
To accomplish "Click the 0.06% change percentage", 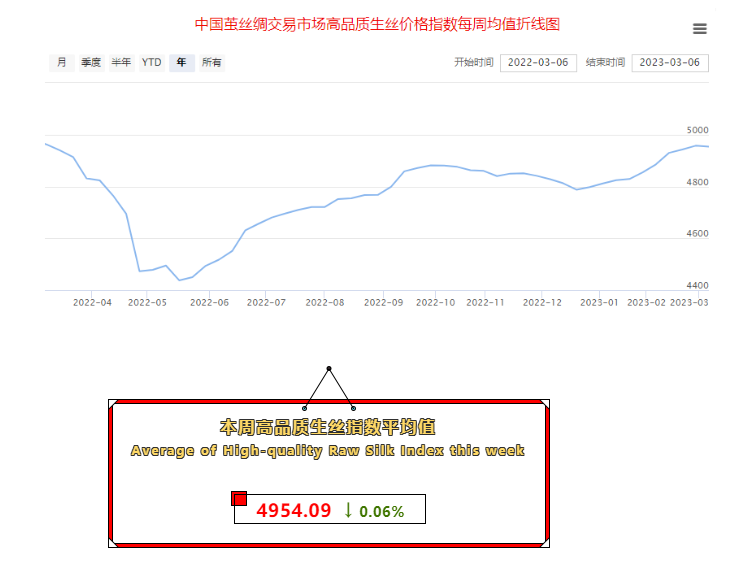I will (x=382, y=511).
